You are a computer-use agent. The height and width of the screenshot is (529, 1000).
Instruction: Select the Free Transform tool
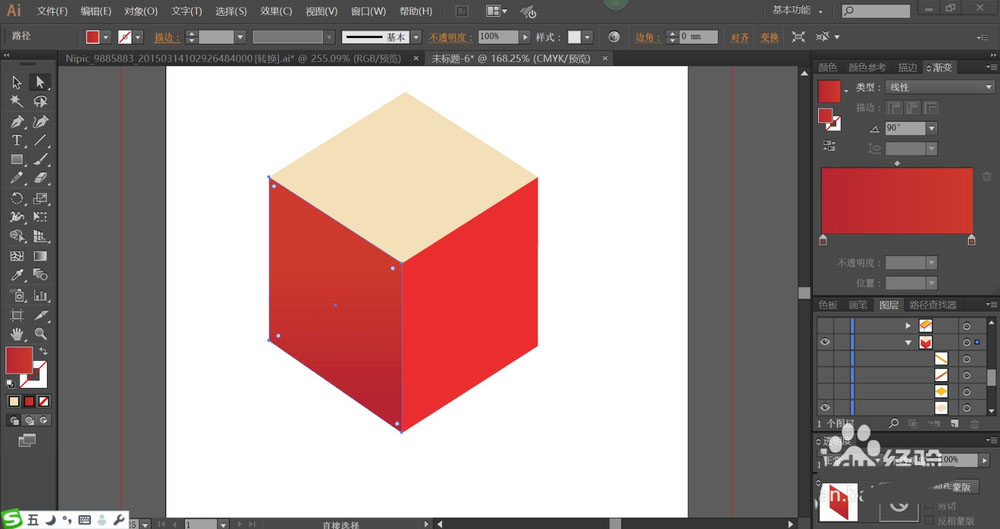click(x=40, y=218)
